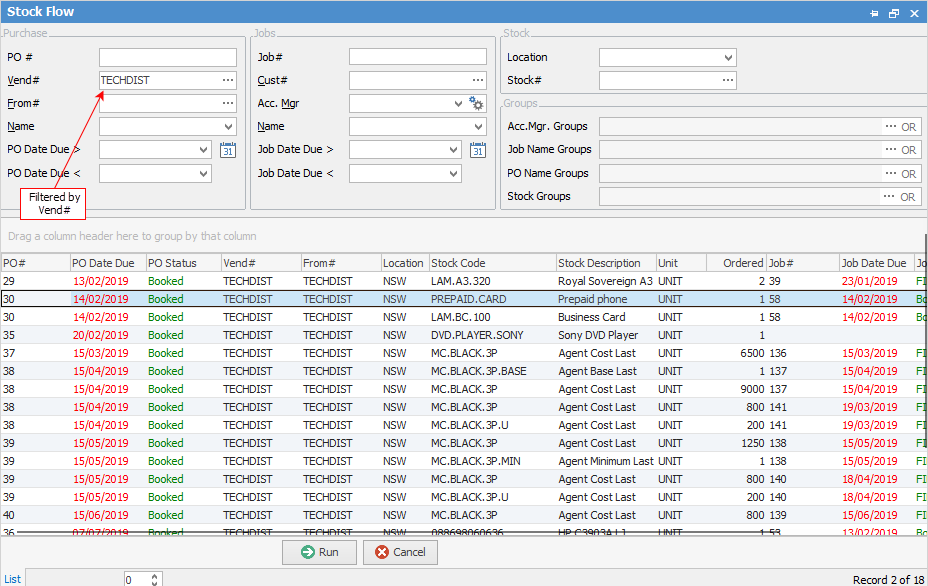Screen dimensions: 928x586
Task: Click the Run button
Action: (319, 552)
